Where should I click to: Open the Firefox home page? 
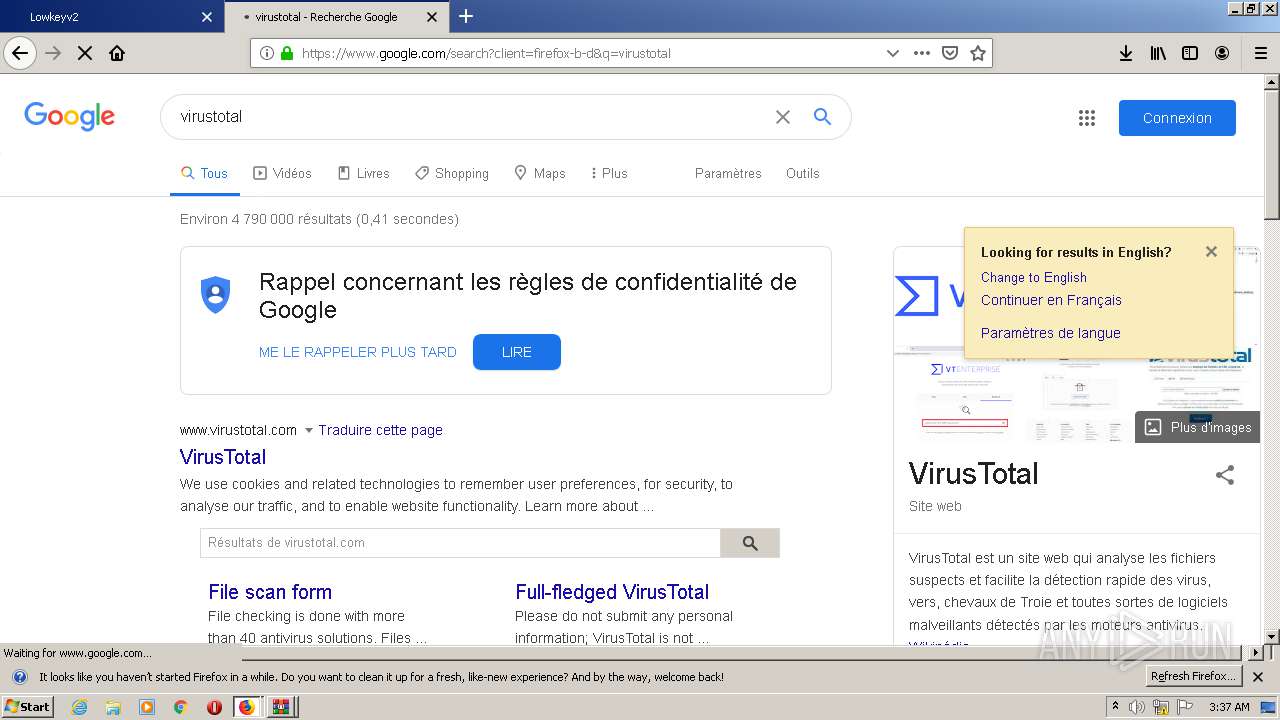coord(117,53)
